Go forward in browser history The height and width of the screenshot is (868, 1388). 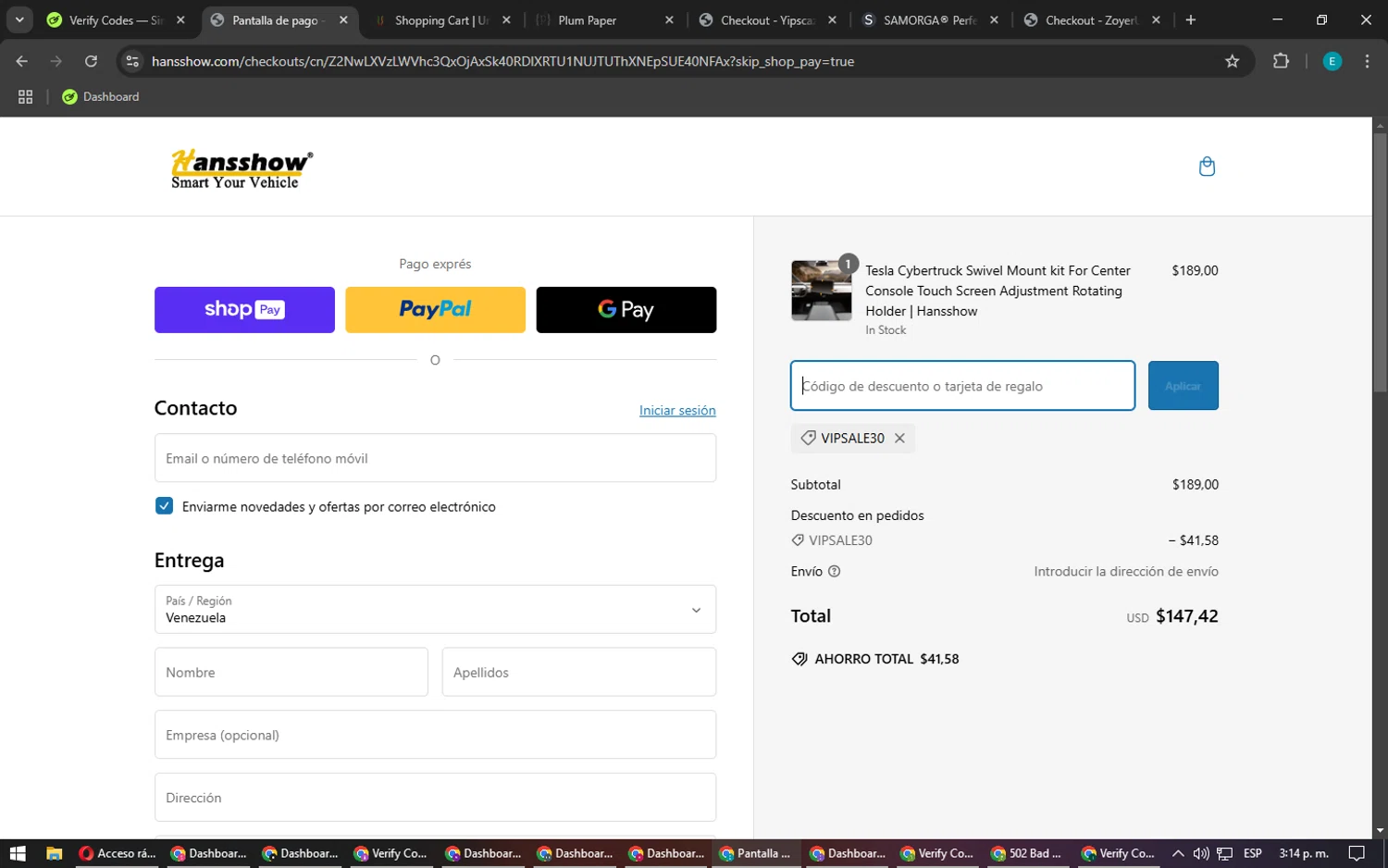(x=56, y=61)
